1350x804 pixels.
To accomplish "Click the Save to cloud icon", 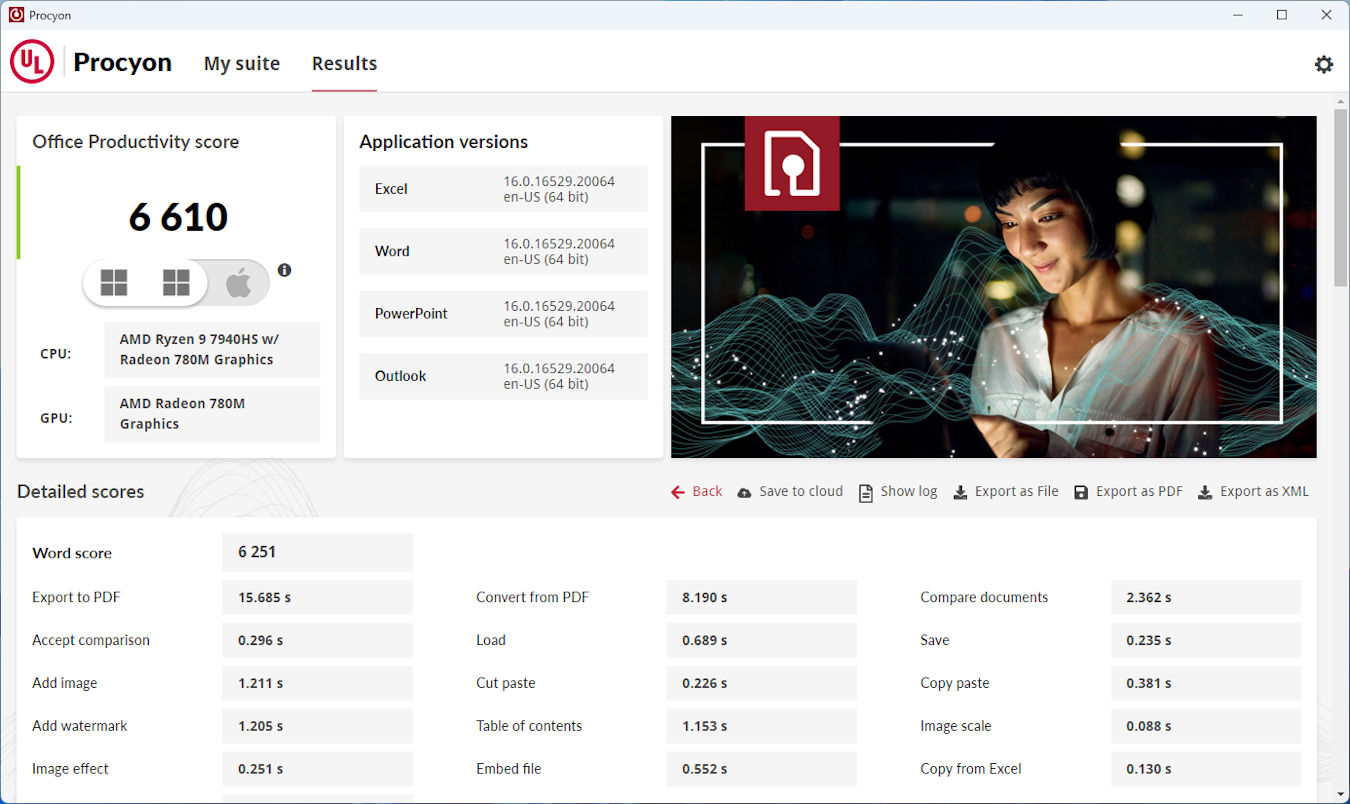I will click(744, 492).
